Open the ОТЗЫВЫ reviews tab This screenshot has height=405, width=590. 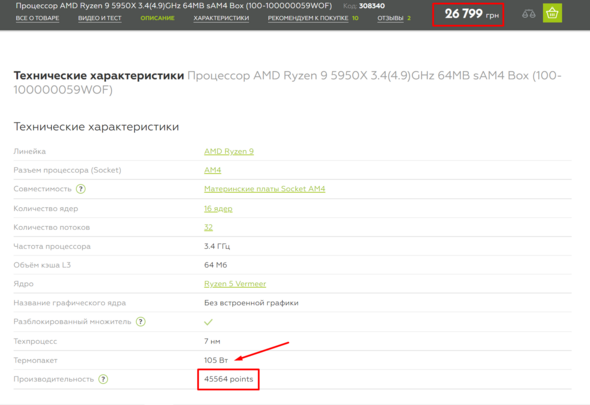click(390, 18)
